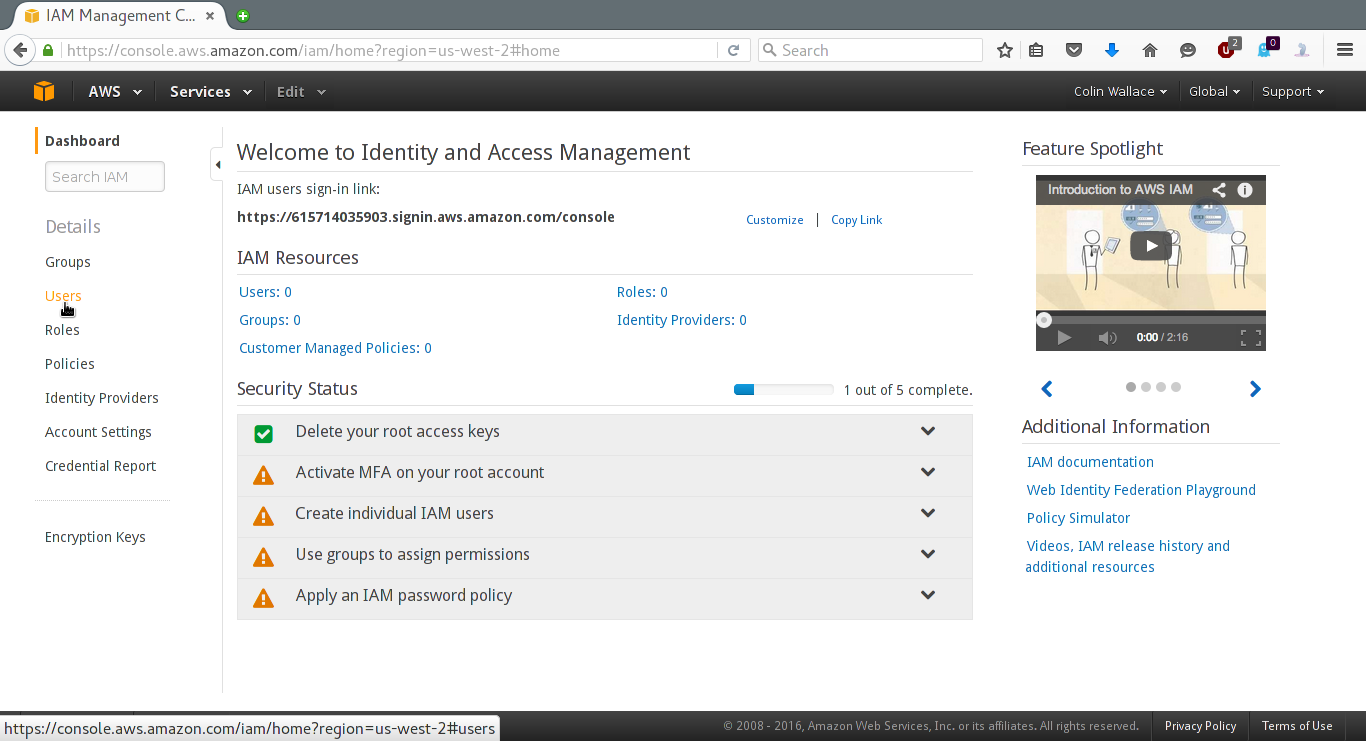
Task: Click the Search IAM input field
Action: point(105,177)
